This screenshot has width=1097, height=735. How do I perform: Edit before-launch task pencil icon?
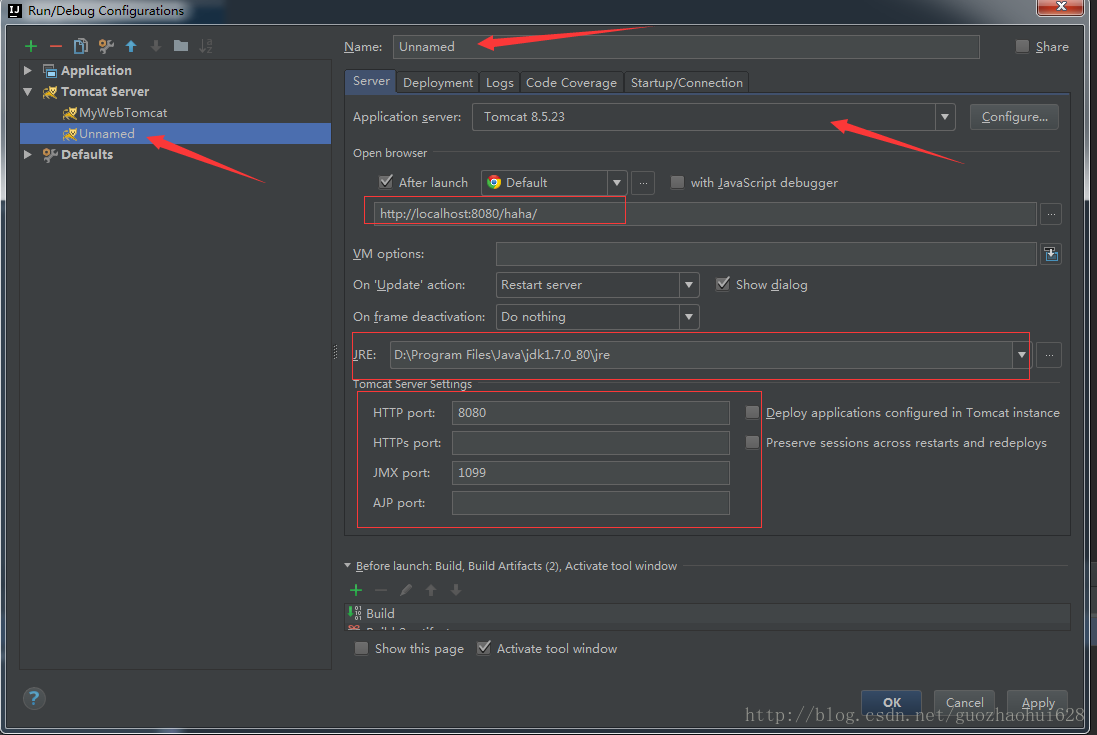406,590
